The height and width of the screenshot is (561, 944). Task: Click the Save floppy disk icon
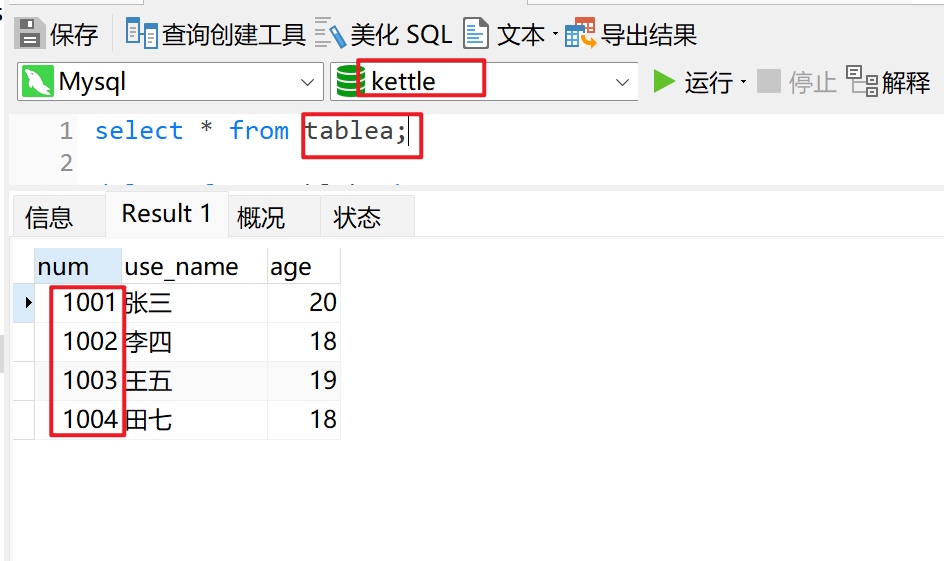(29, 33)
